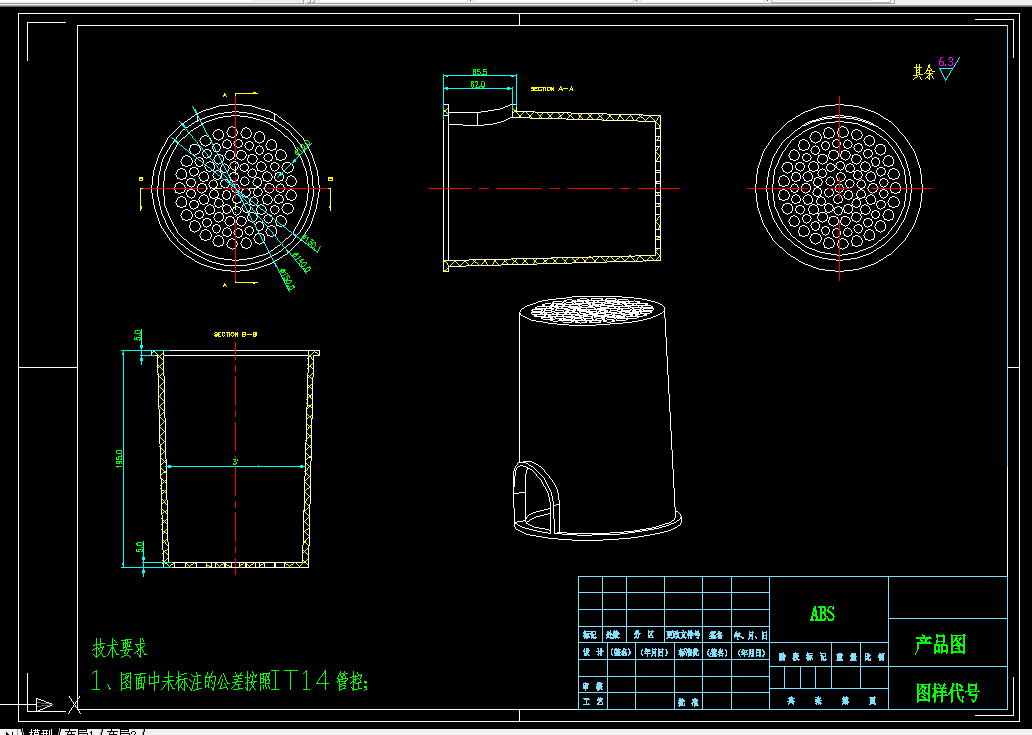The image size is (1032, 735).
Task: Click the 技术要求 heading
Action: (120, 648)
